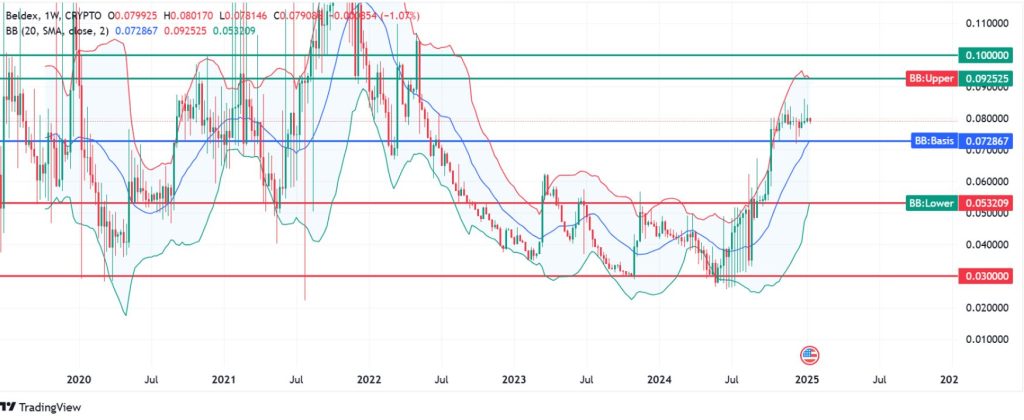Click the TradingView logo
The width and height of the screenshot is (1024, 420).
tap(40, 407)
